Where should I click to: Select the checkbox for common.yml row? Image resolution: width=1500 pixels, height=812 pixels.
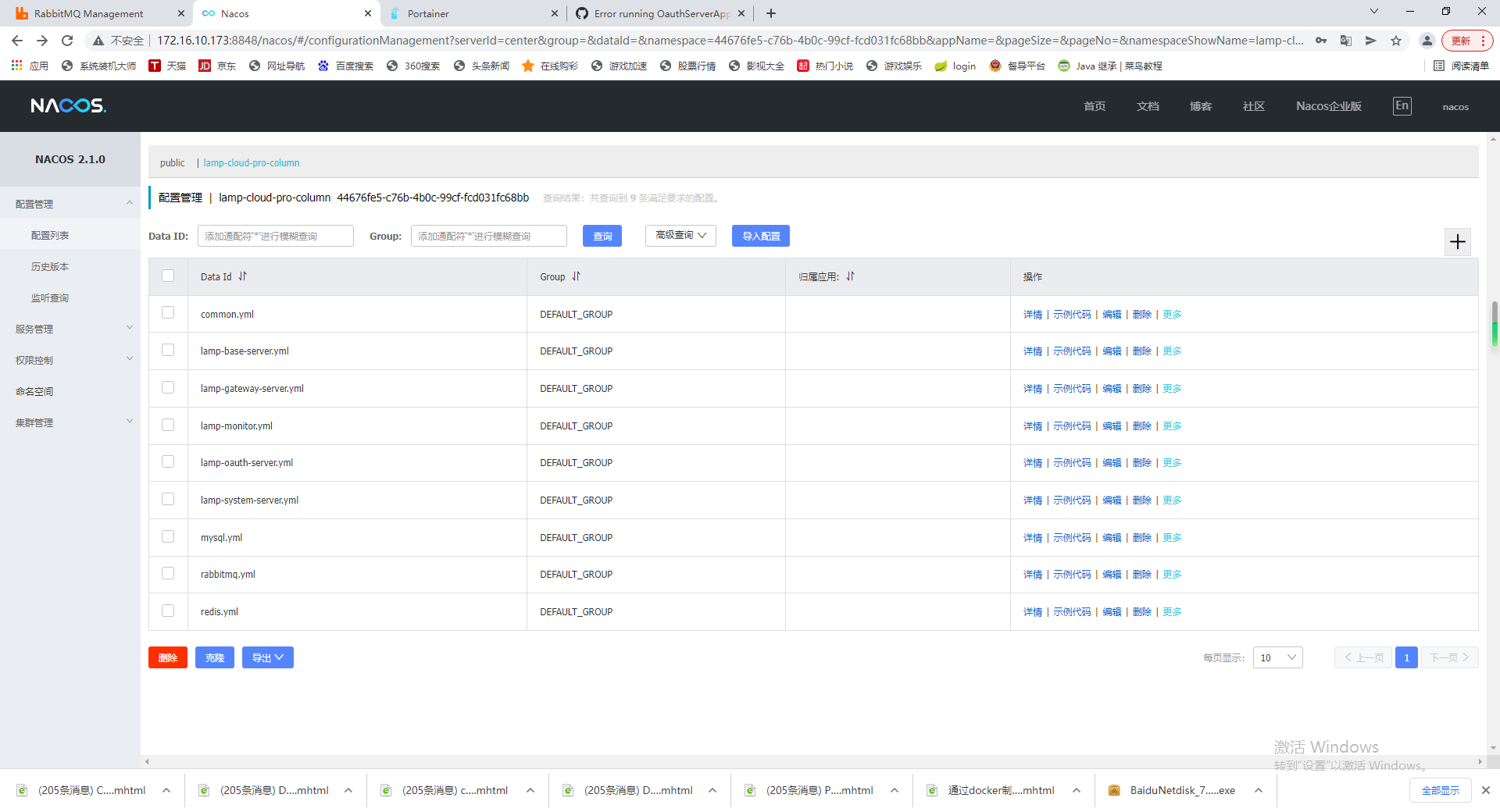168,312
